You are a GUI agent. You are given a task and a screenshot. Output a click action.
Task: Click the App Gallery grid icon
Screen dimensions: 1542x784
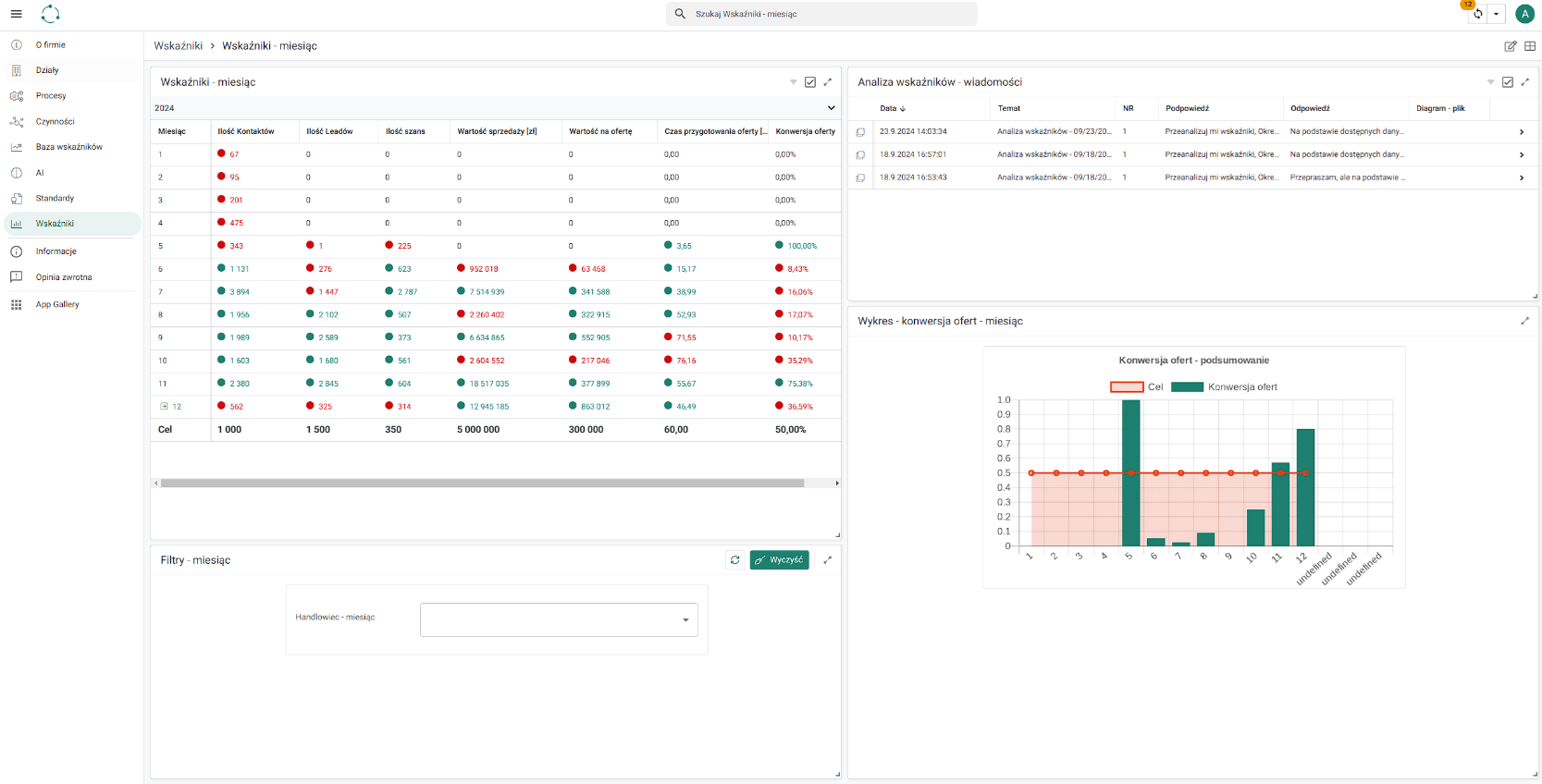(16, 304)
